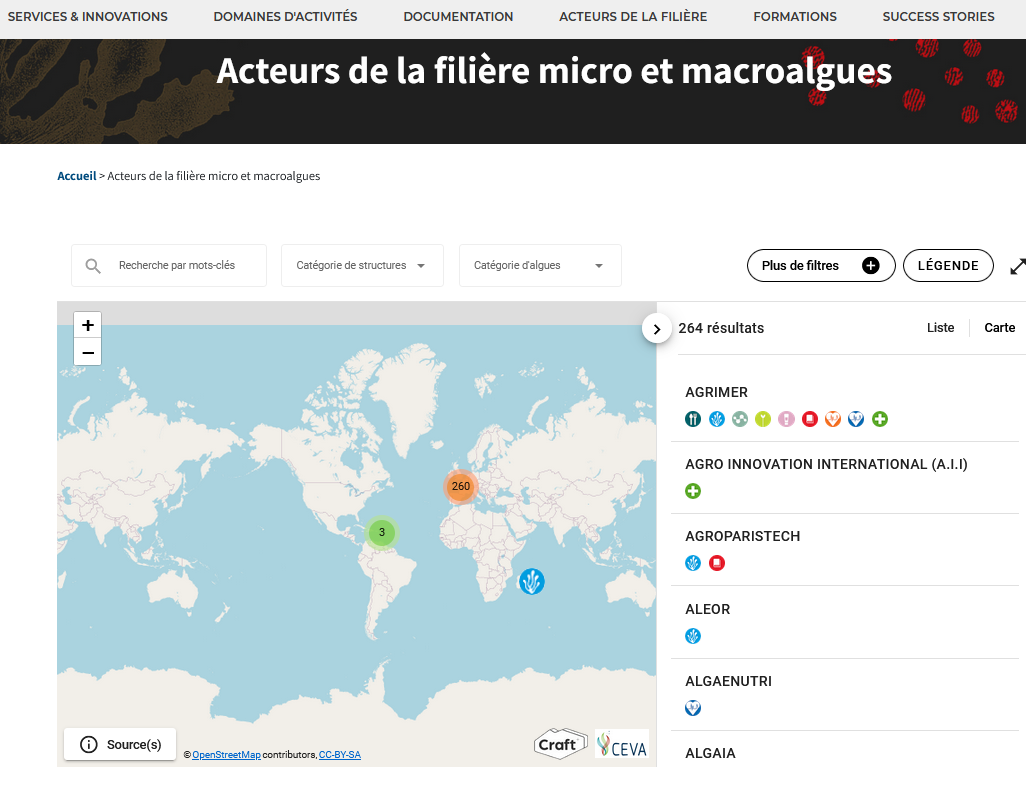
Task: Open the FORMATIONS menu
Action: (795, 17)
